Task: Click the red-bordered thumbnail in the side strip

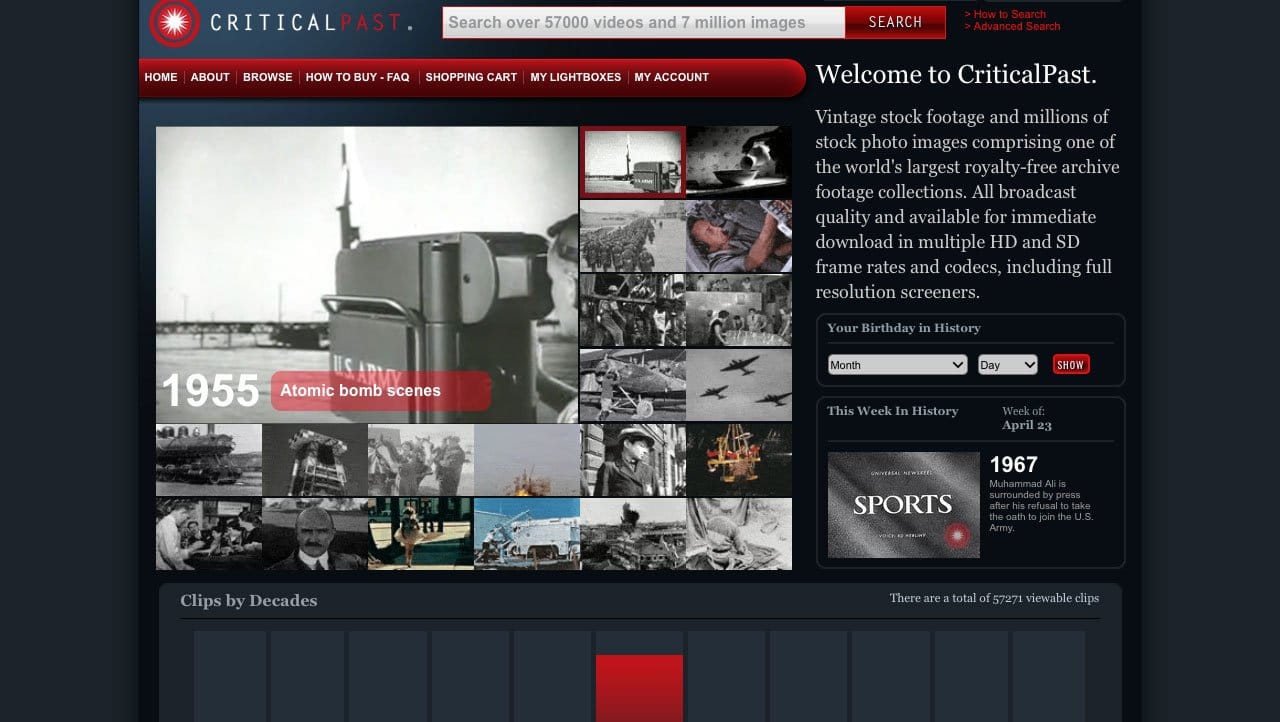Action: 633,160
